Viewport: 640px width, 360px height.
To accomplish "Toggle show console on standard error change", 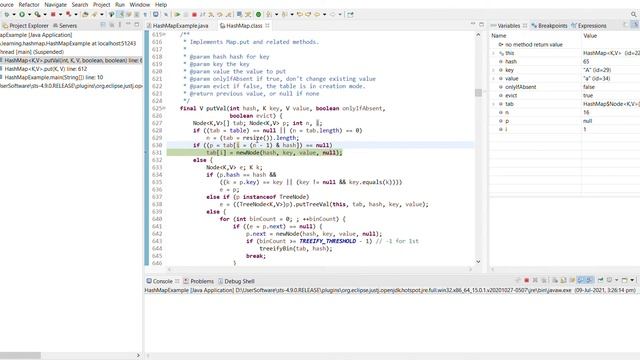I will (589, 280).
